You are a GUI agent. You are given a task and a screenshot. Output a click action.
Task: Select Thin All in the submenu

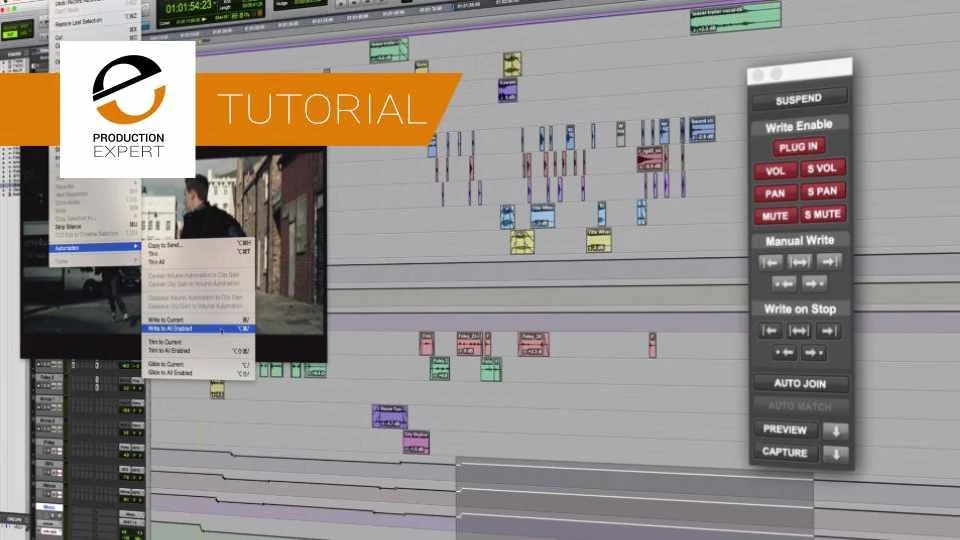(x=200, y=261)
